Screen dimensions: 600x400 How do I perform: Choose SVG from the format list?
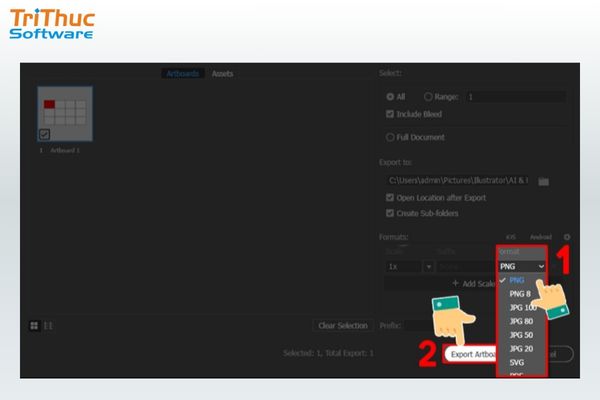point(517,362)
